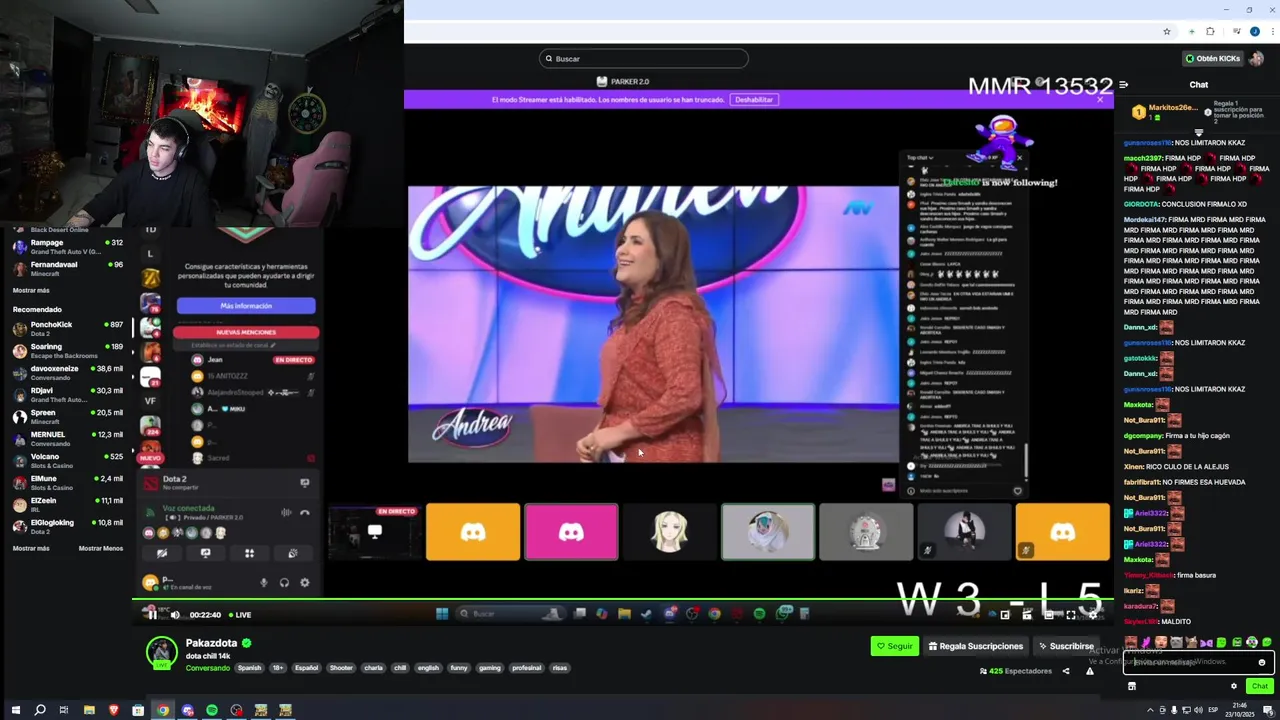The height and width of the screenshot is (720, 1280).
Task: Open PonchoKick recommended channel
Action: coord(68,328)
